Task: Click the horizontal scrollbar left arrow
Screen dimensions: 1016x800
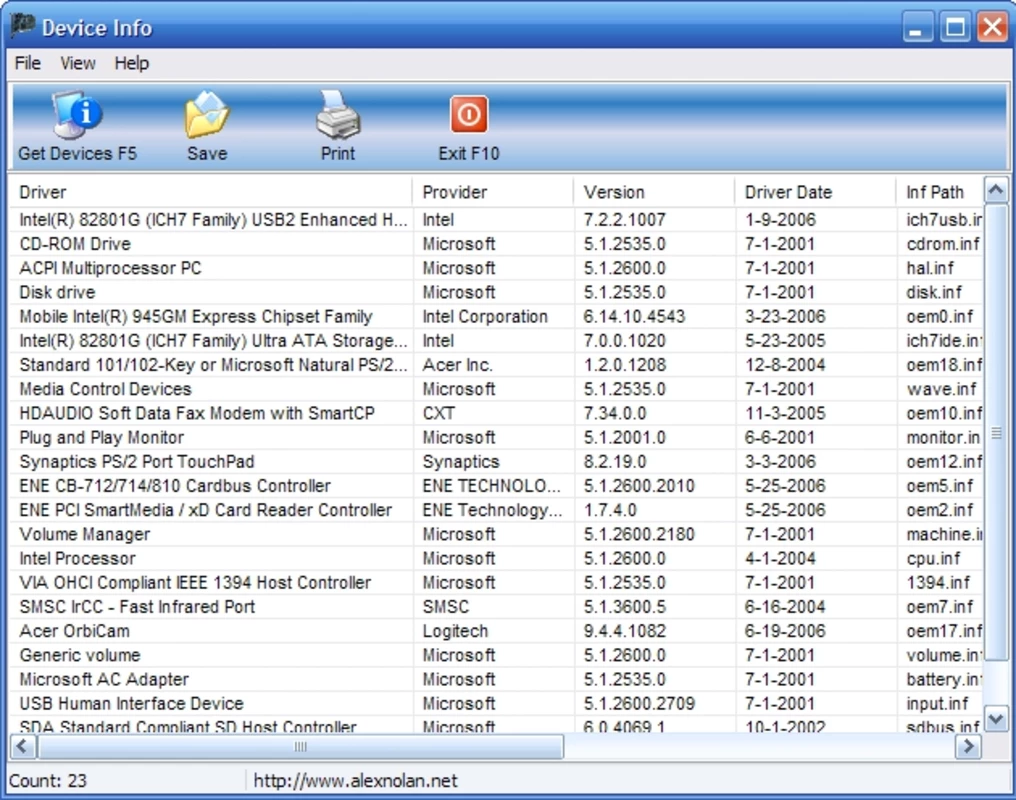Action: pos(23,746)
